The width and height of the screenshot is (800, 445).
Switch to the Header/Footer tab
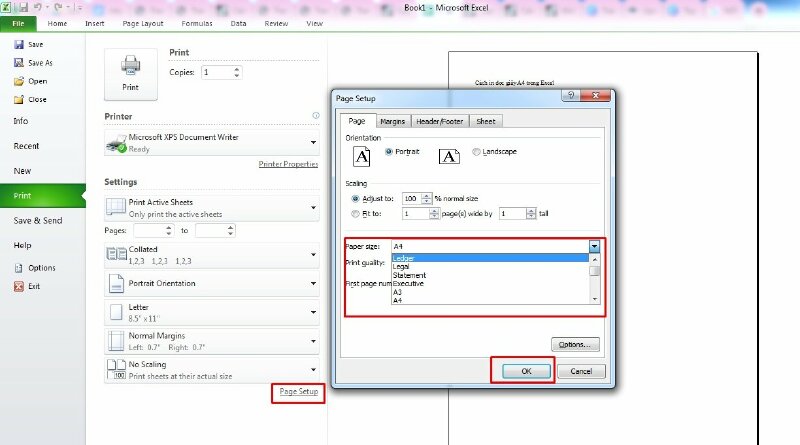pyautogui.click(x=439, y=121)
